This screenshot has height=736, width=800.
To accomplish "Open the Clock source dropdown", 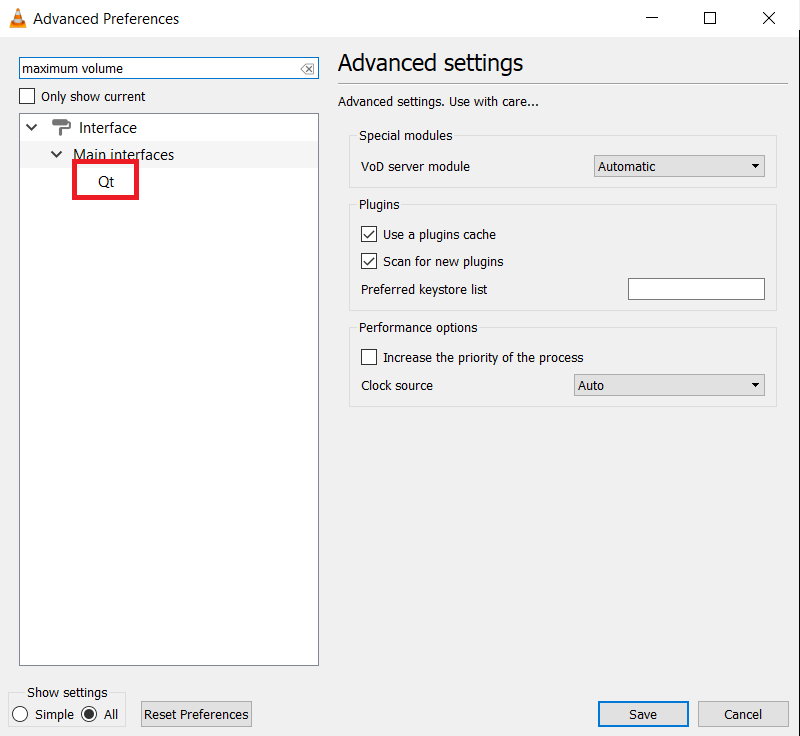I will pos(669,385).
